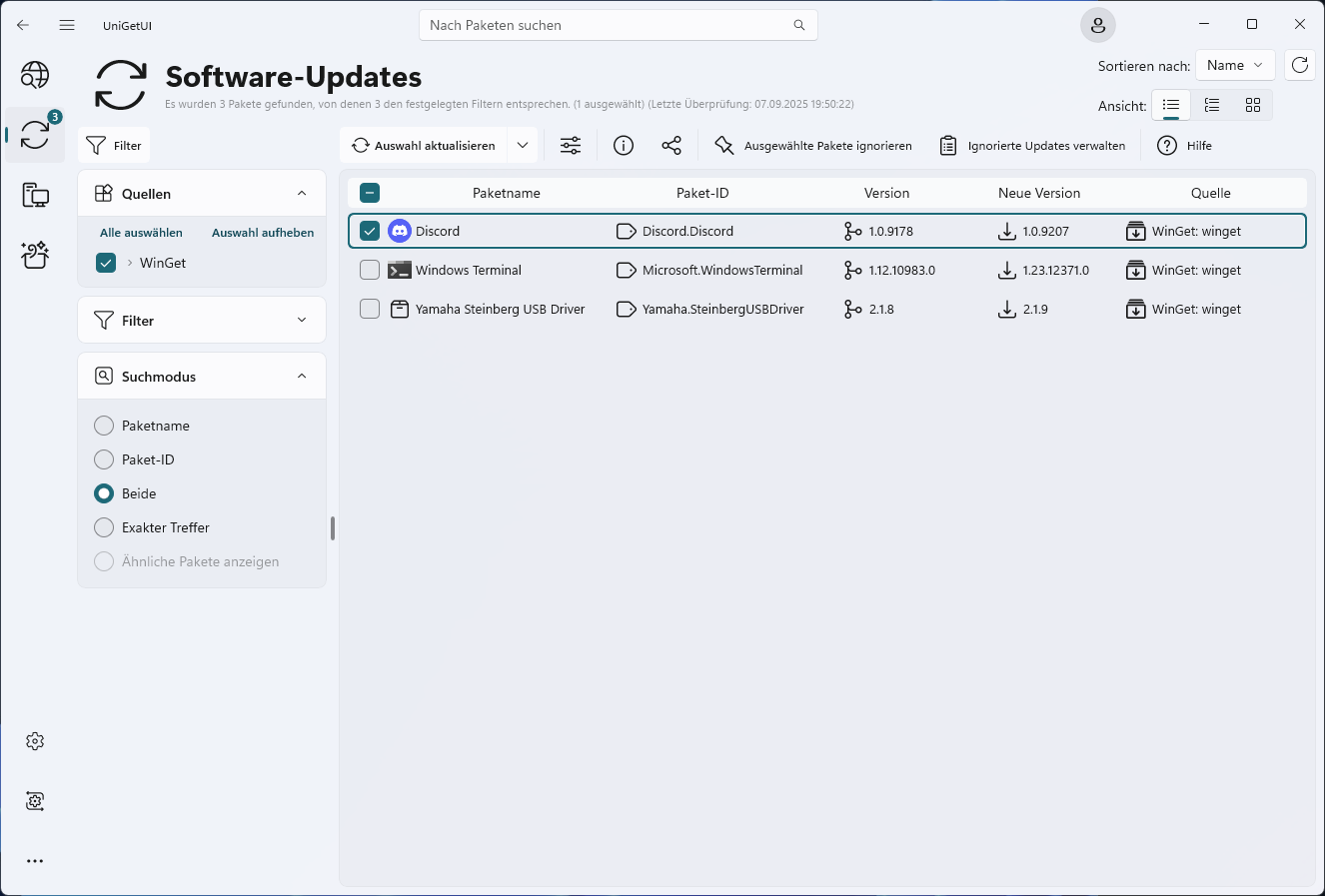Expand the Filter panel
Viewport: 1325px width, 896px height.
click(302, 320)
